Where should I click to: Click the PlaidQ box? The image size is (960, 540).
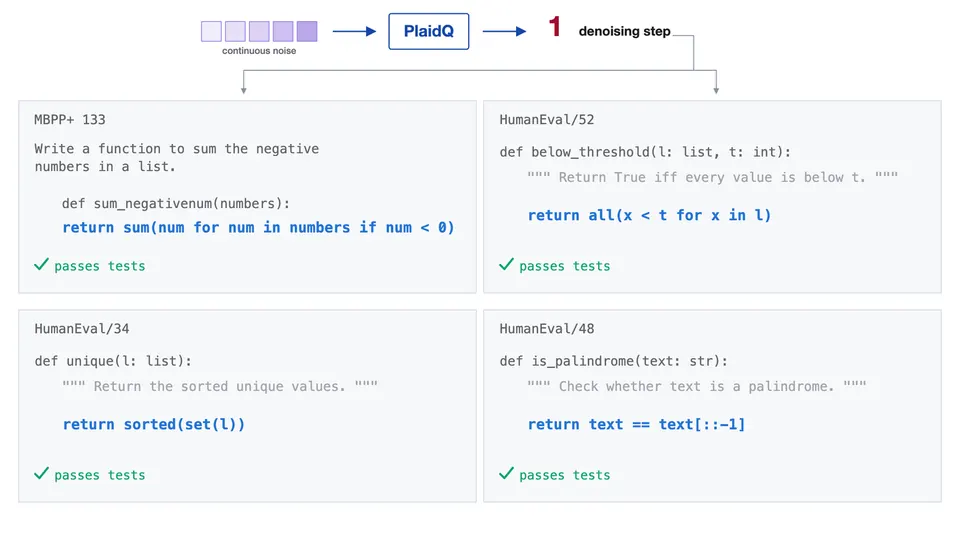429,31
